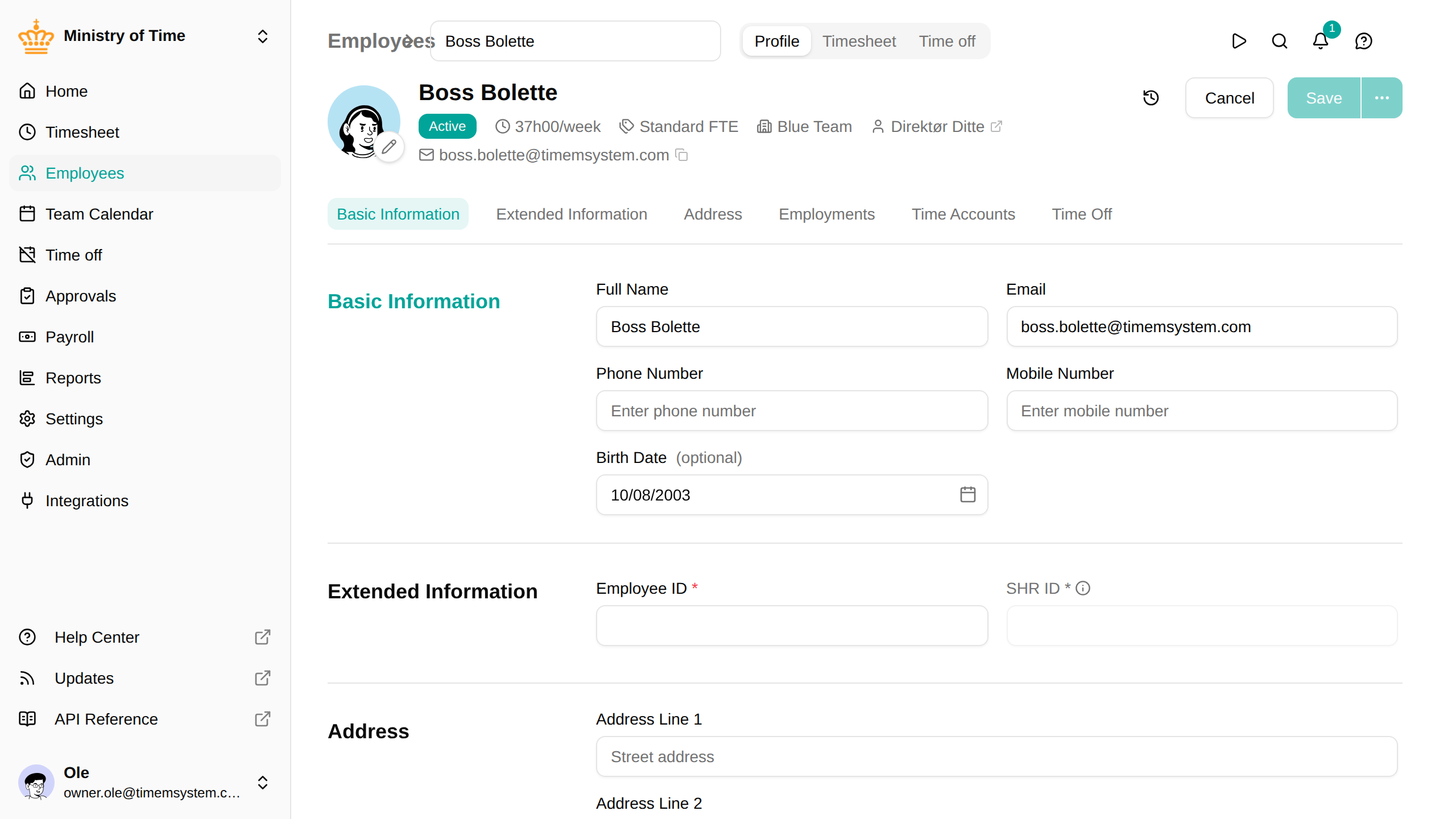Viewport: 1456px width, 819px height.
Task: Expand Ole user account menu
Action: click(262, 782)
